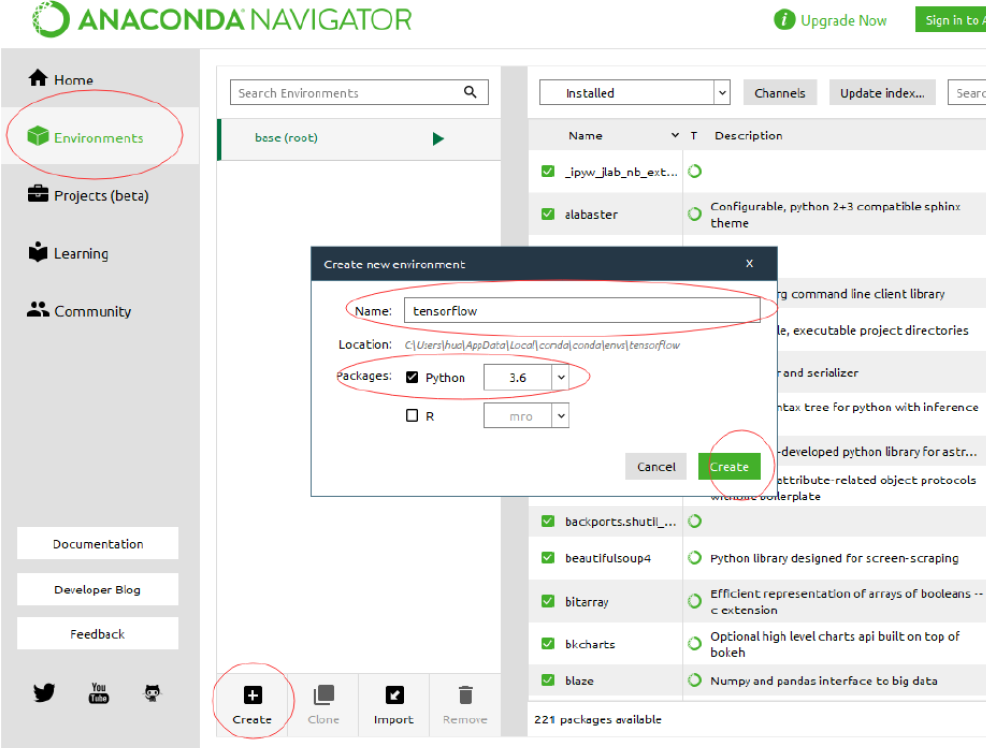Image resolution: width=986 pixels, height=748 pixels.
Task: Open the GitHub icon link
Action: coord(152,693)
